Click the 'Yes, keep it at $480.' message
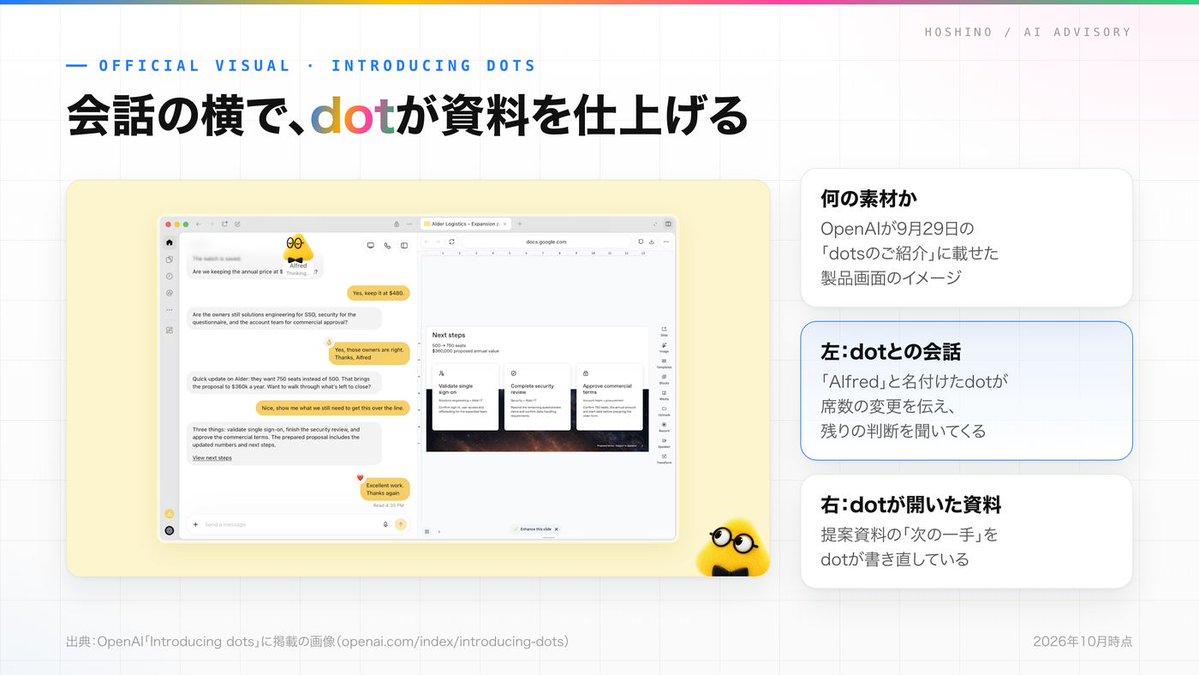This screenshot has width=1199, height=675. (x=378, y=293)
